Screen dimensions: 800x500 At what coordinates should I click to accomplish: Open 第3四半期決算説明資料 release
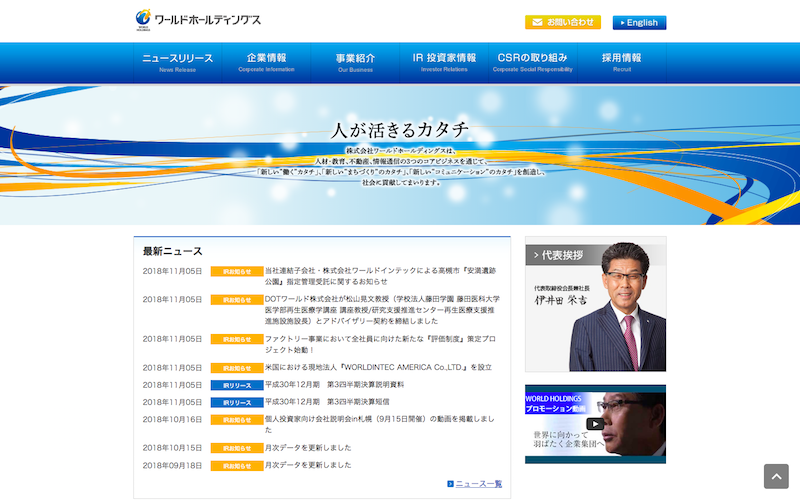click(334, 385)
